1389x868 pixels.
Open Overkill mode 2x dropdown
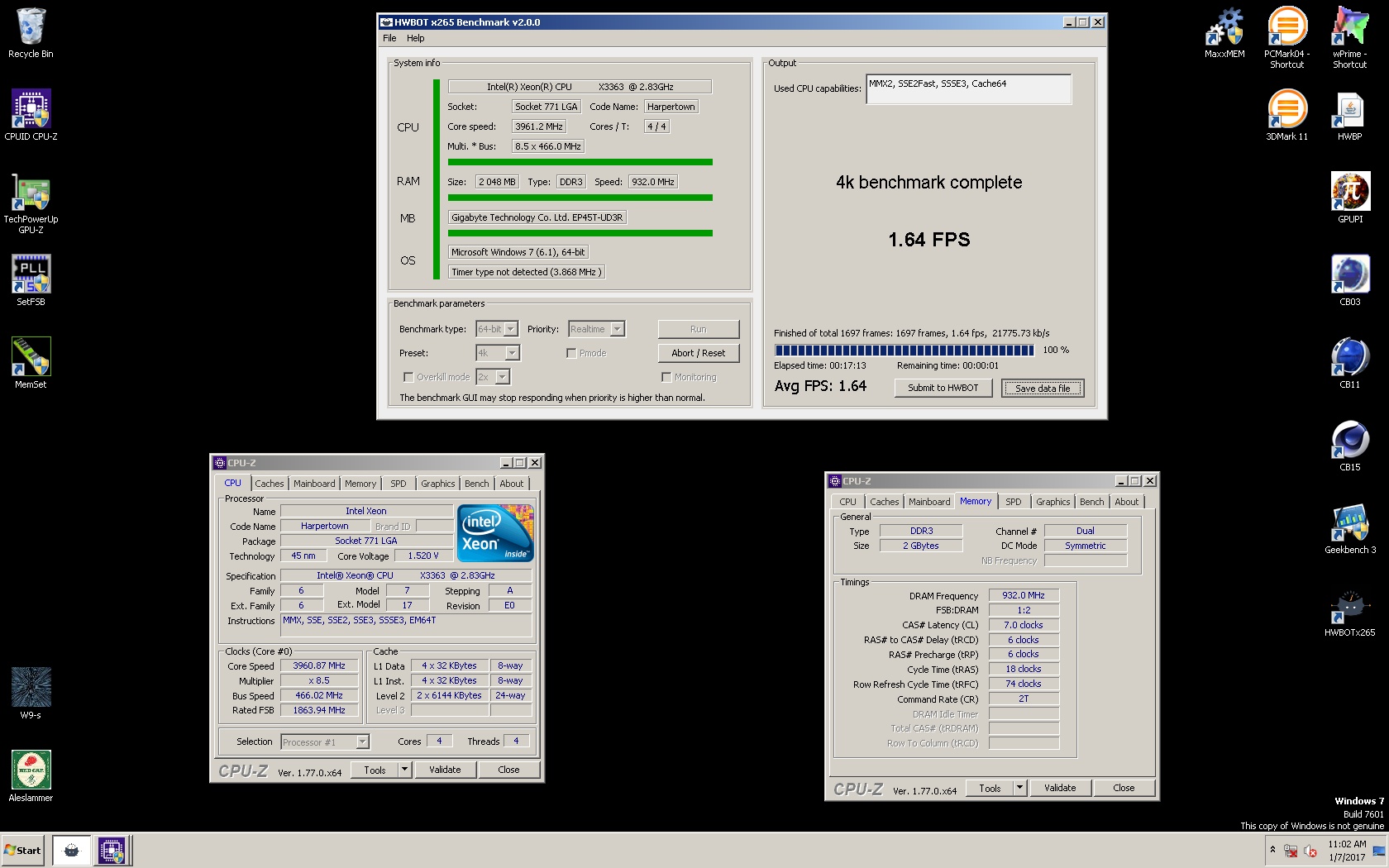pyautogui.click(x=502, y=377)
